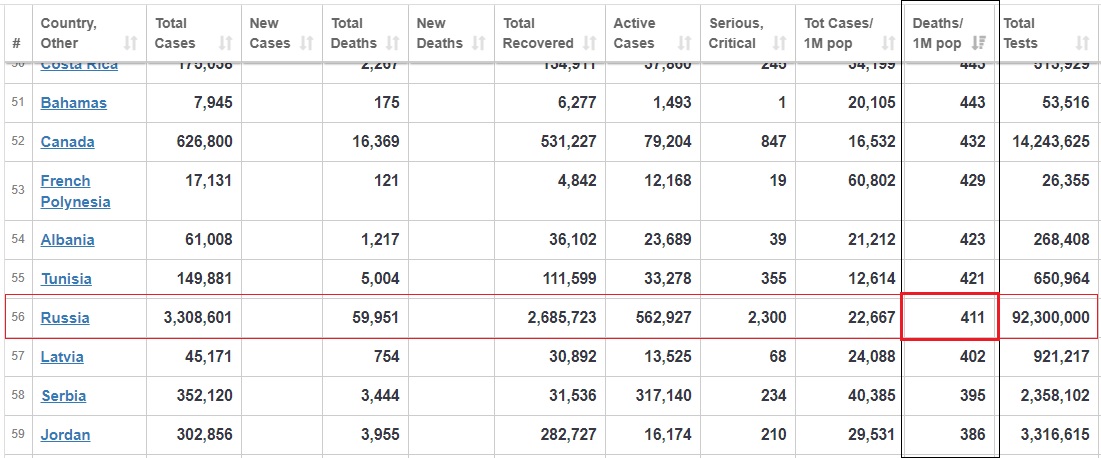Screen dimensions: 1101x458
Task: Go to Albania country page
Action: (x=68, y=240)
